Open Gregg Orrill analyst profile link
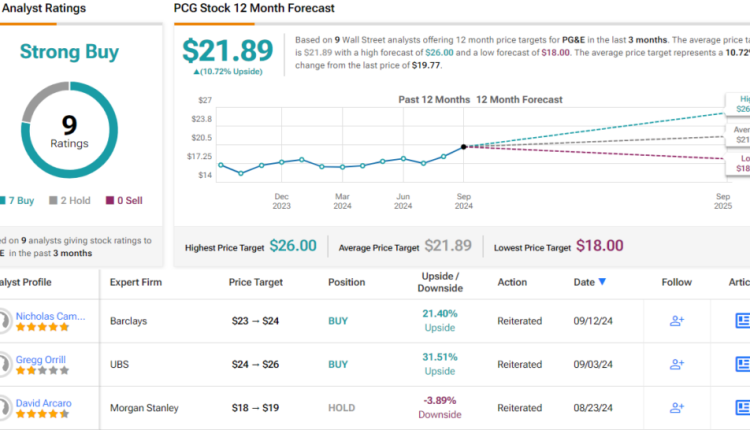 (x=41, y=359)
